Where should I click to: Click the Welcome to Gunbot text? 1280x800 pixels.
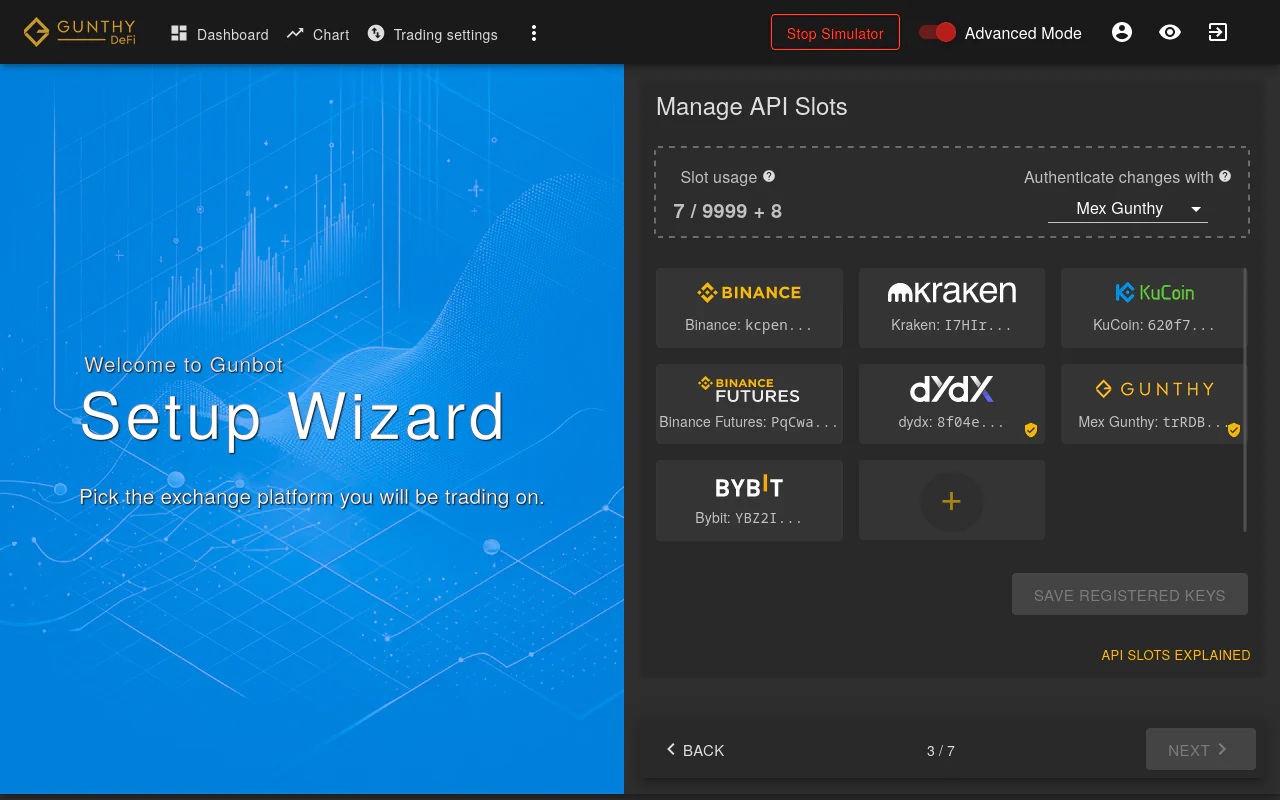(x=184, y=365)
